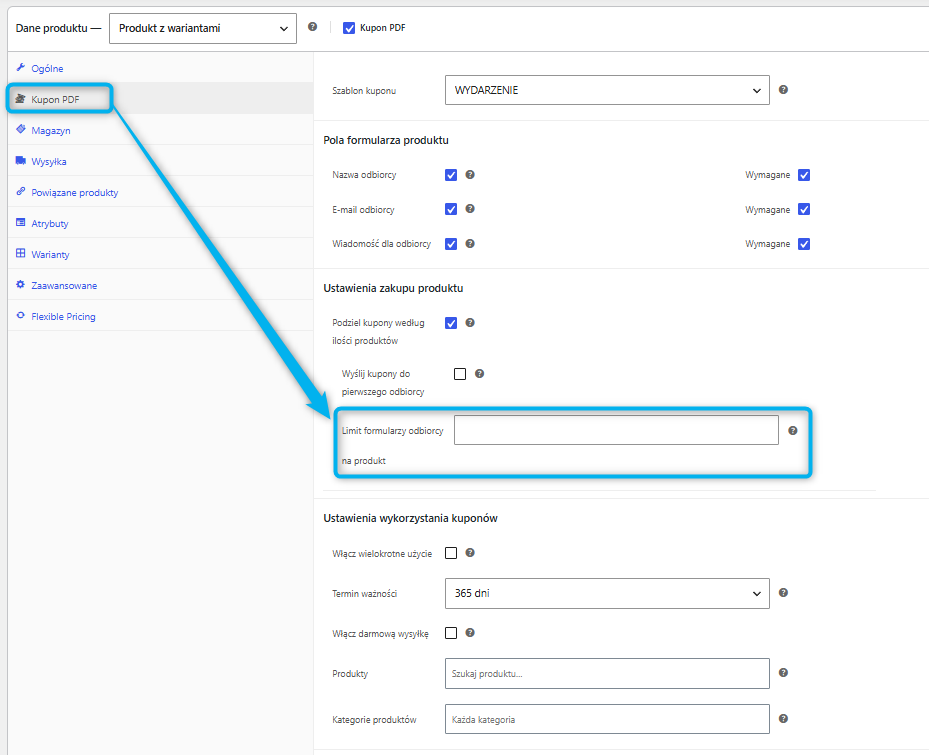The width and height of the screenshot is (929, 755).
Task: Show help for Limit formularzy odbiorcy
Action: (793, 430)
